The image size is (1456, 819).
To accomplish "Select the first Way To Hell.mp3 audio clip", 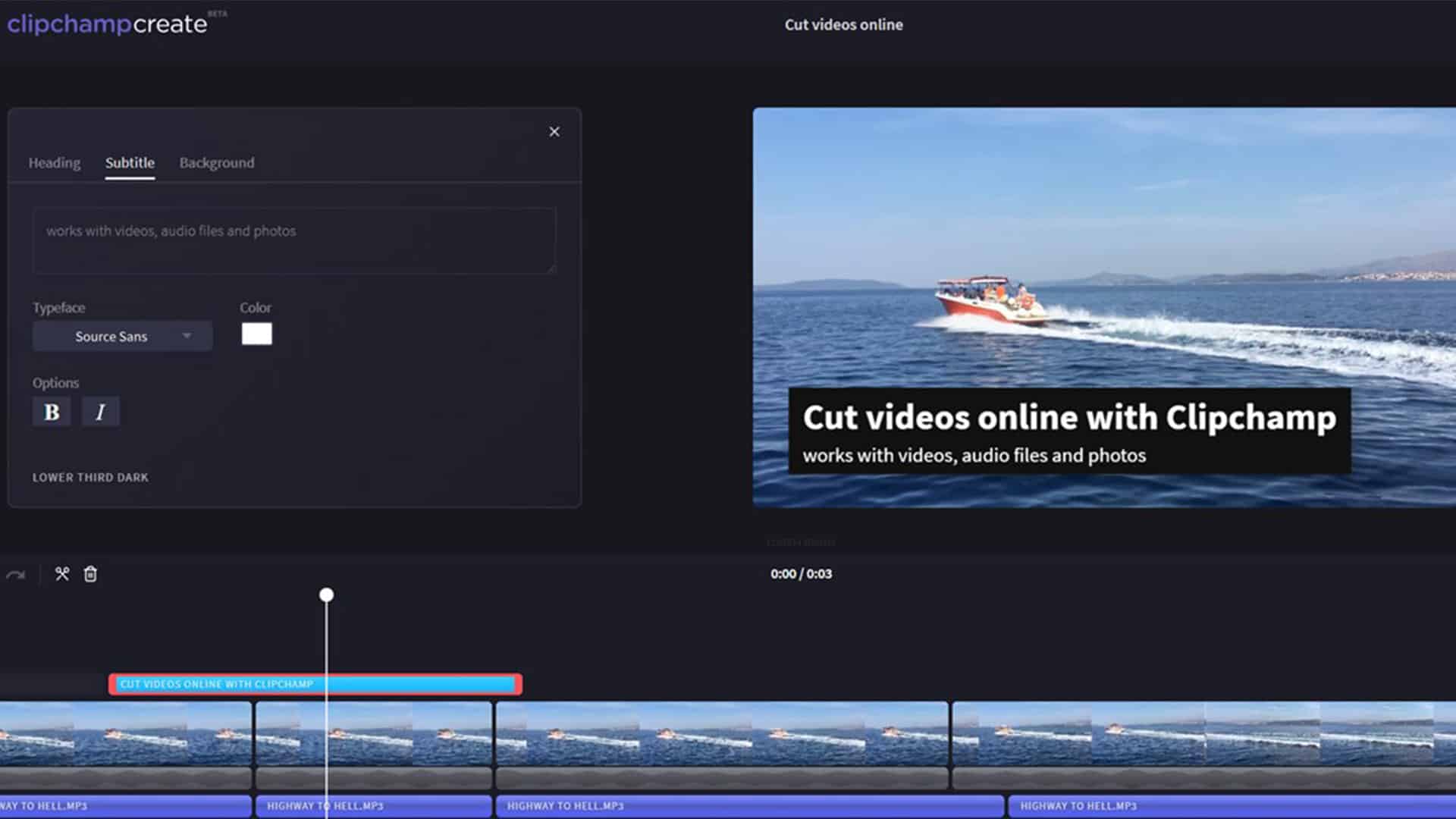I will (125, 806).
